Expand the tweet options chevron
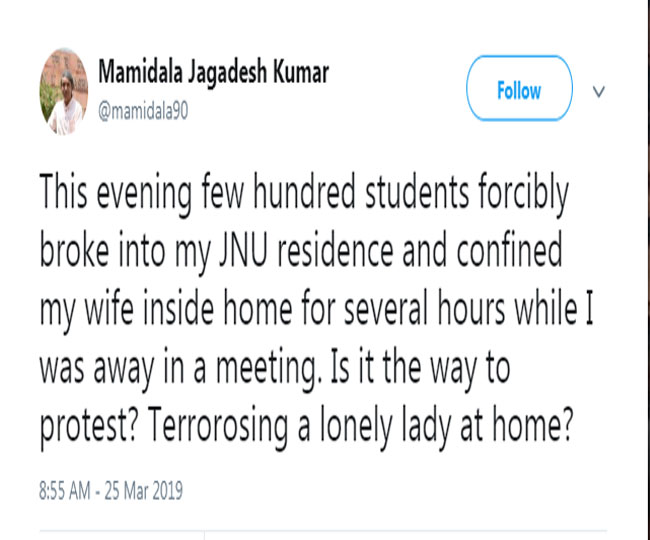The width and height of the screenshot is (650, 540). 599,91
